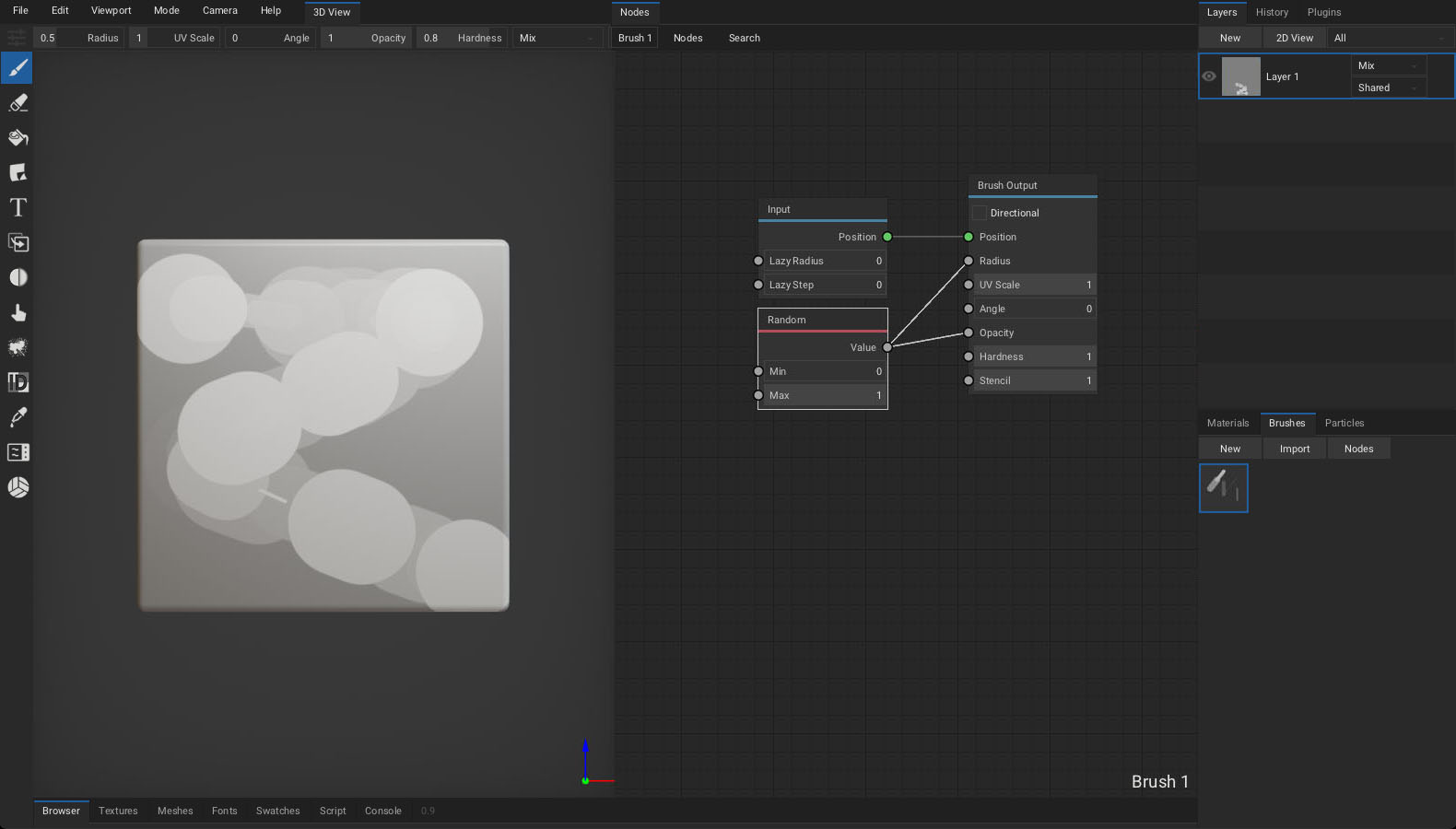Hide Layer 1 using the eye icon
Viewport: 1456px width, 829px height.
[x=1209, y=76]
